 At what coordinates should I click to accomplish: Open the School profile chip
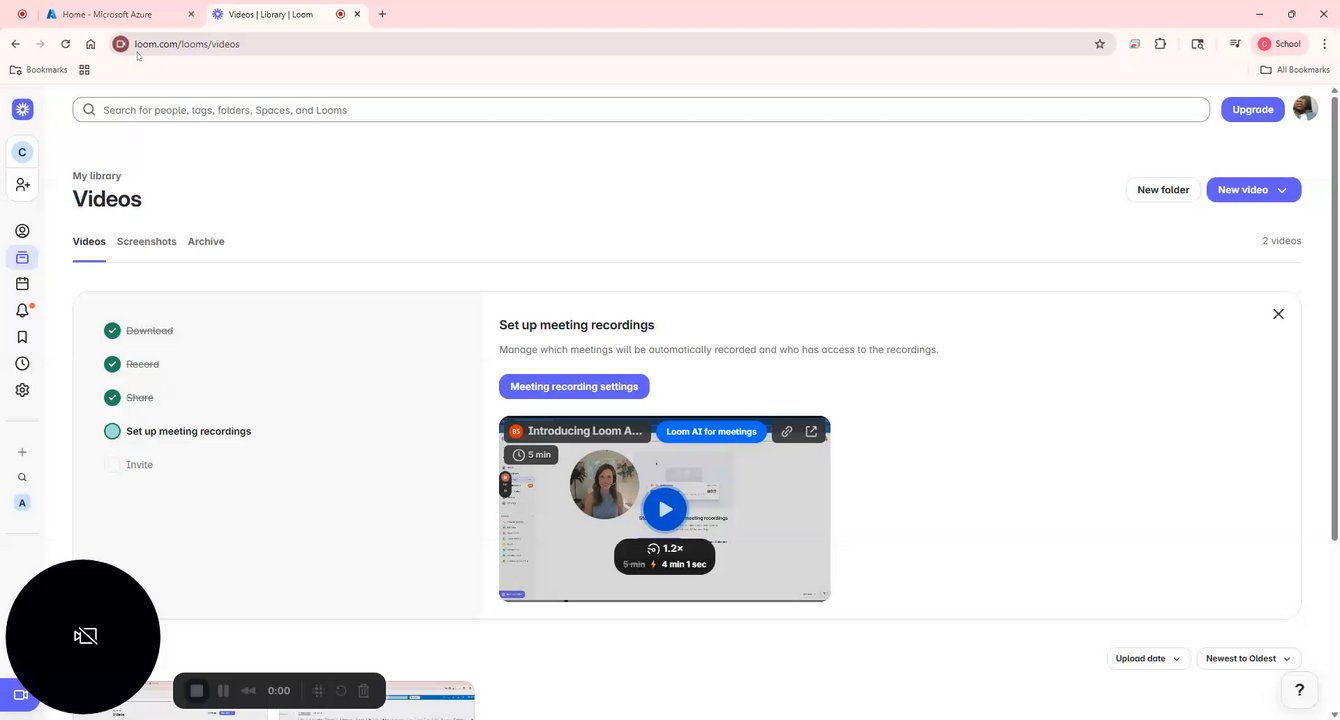click(1280, 44)
